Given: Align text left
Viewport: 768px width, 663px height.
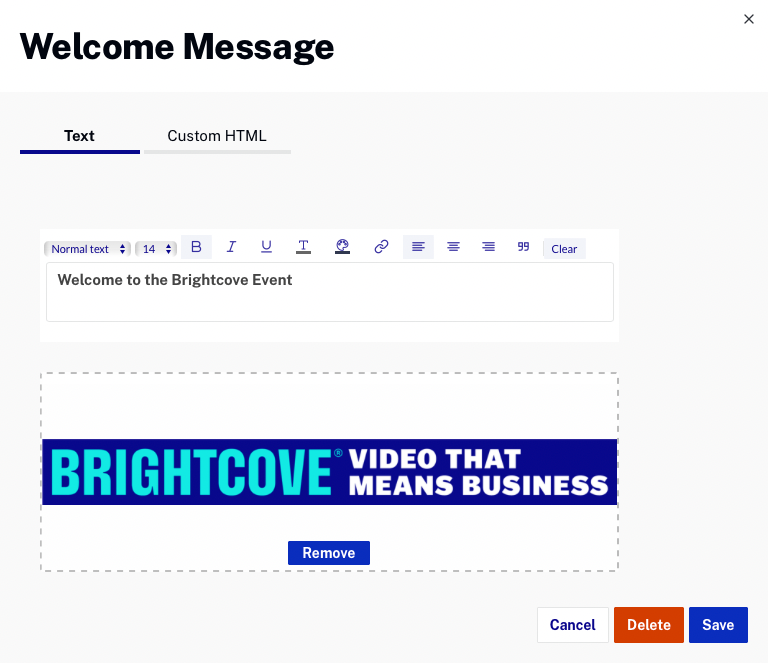Looking at the screenshot, I should [418, 247].
